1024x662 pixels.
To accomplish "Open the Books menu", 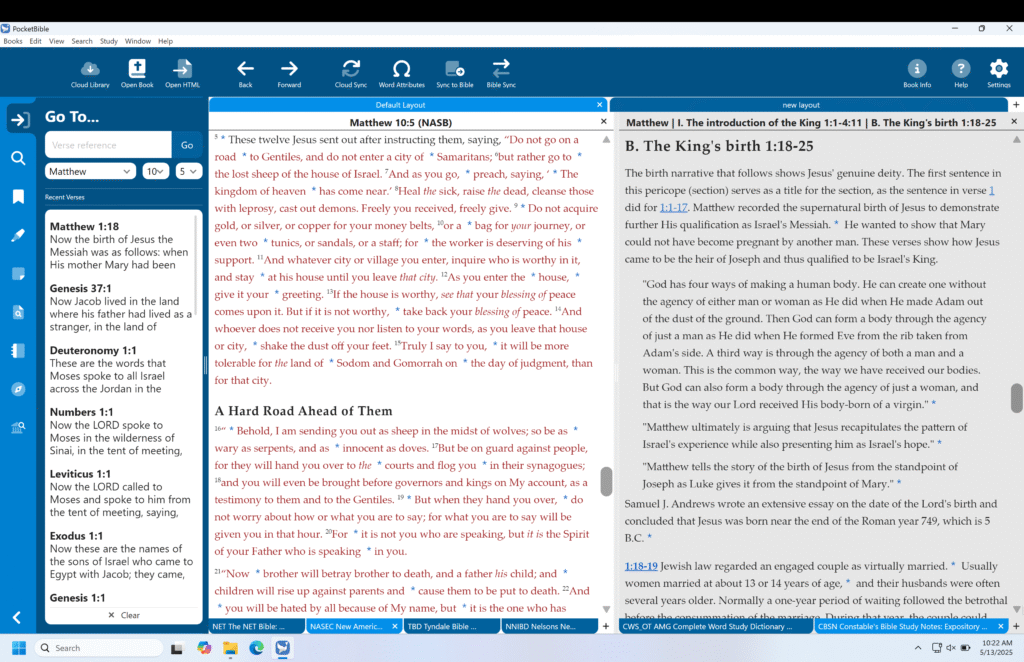I will 12,41.
